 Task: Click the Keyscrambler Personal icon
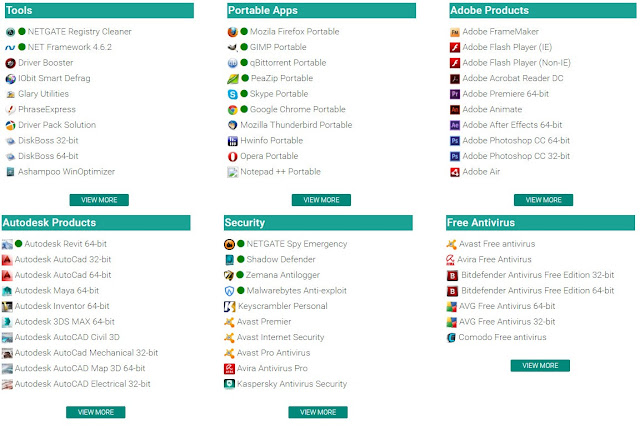(229, 306)
